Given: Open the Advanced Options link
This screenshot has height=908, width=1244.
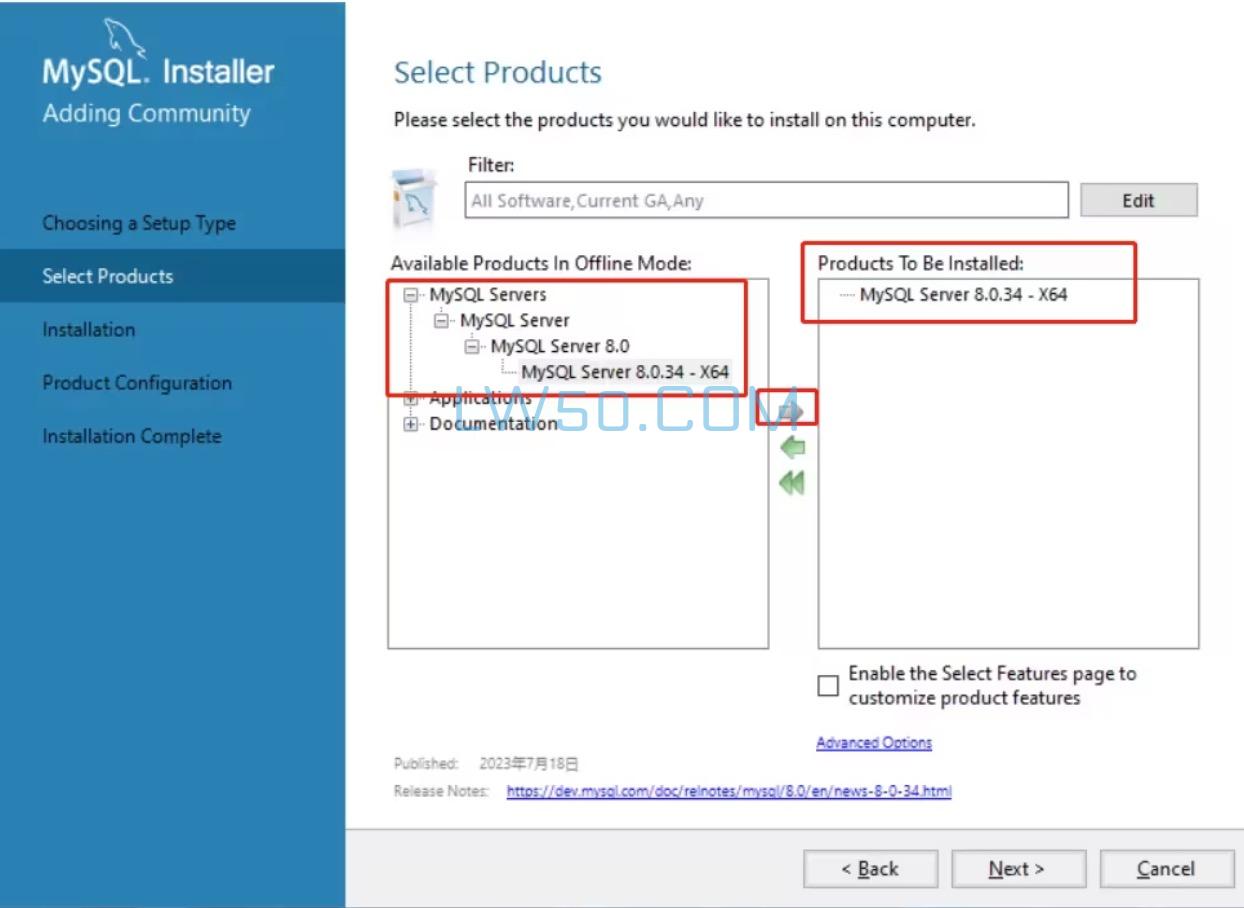Looking at the screenshot, I should pos(874,742).
